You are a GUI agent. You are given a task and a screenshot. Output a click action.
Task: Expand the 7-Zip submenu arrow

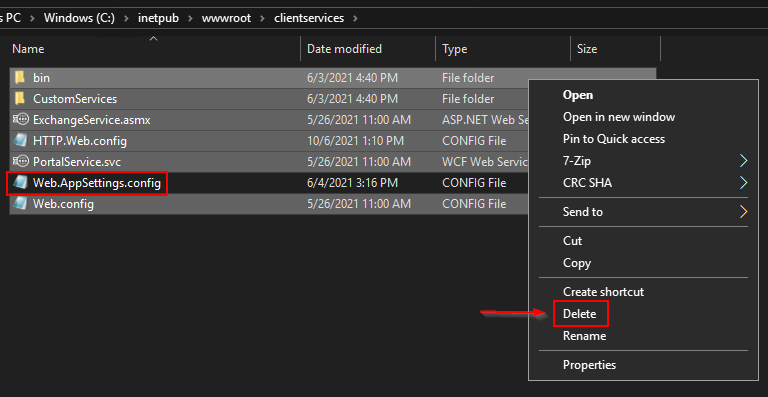pyautogui.click(x=744, y=161)
